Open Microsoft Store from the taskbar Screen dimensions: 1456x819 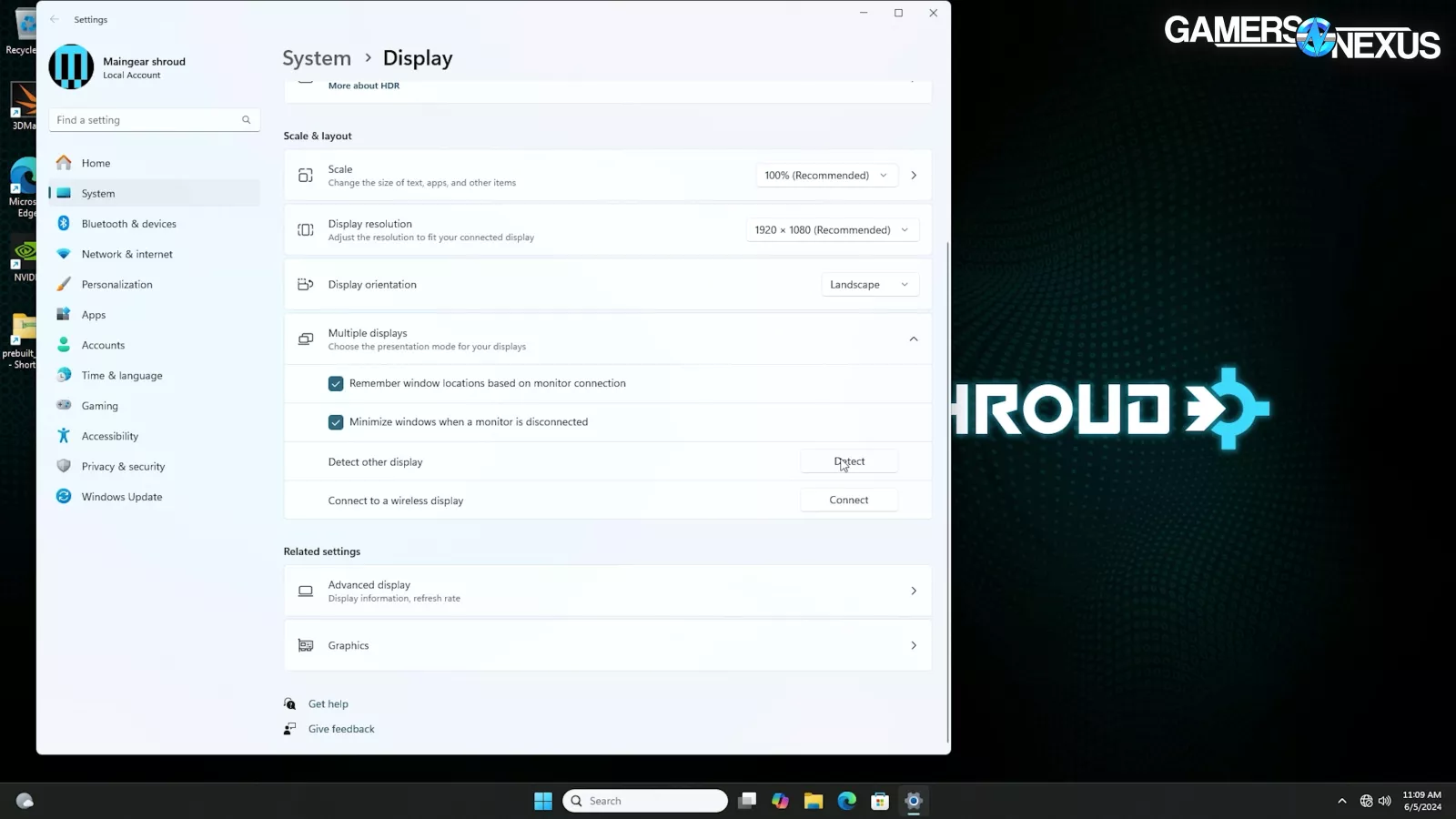click(x=879, y=801)
